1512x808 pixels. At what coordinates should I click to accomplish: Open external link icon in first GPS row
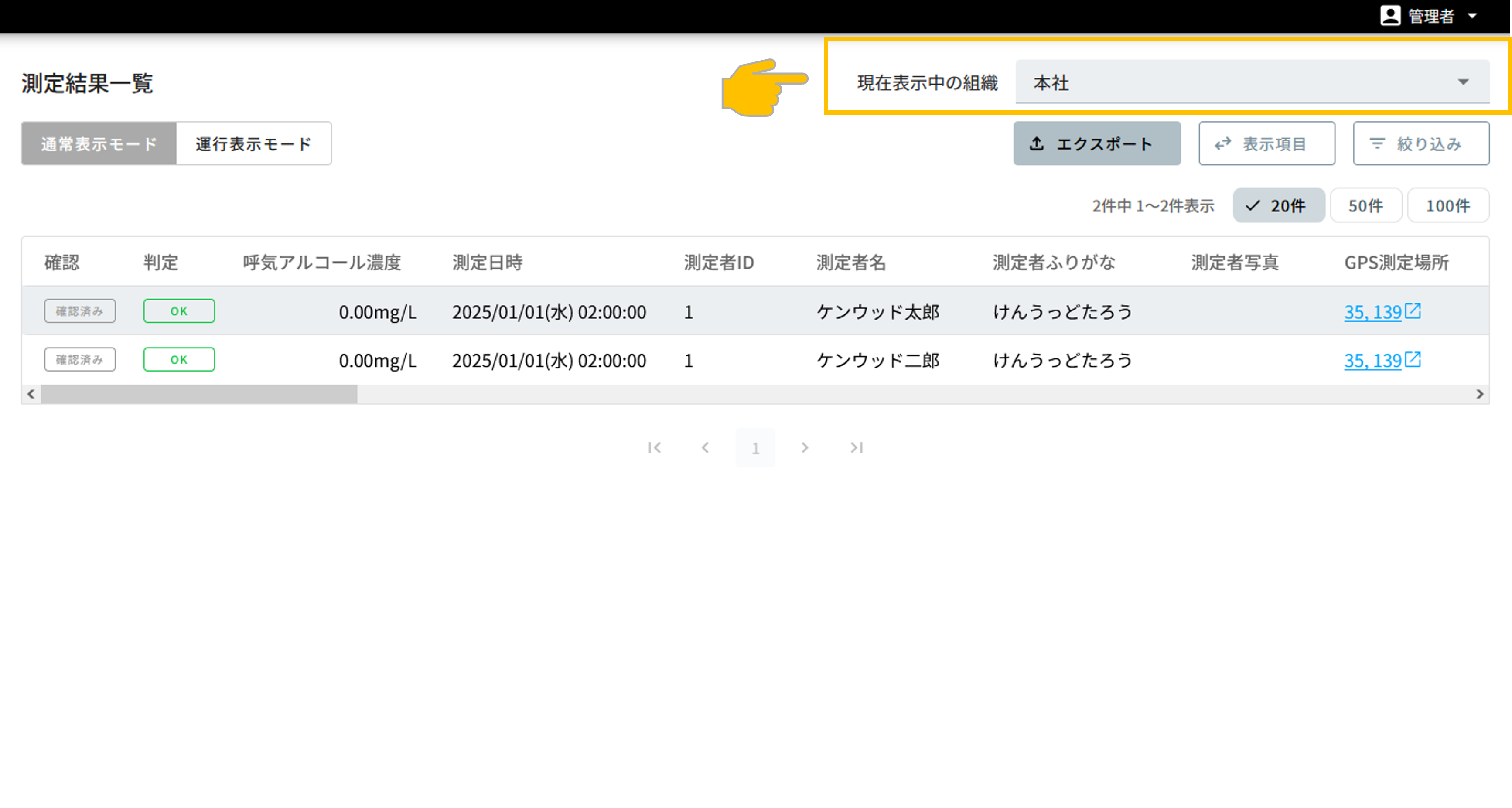1413,311
